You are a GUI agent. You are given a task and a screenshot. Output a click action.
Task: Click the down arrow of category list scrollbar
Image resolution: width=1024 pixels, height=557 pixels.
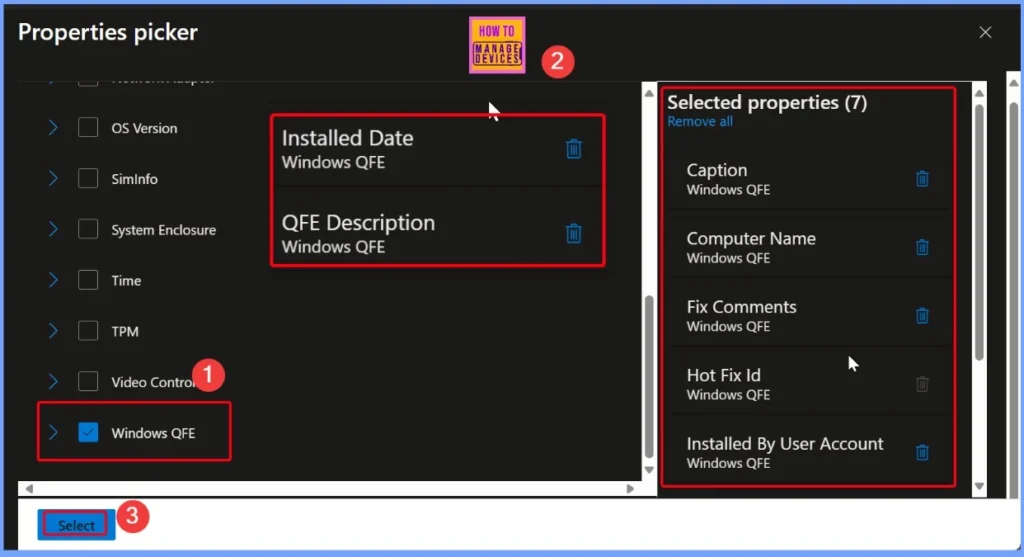click(x=649, y=470)
